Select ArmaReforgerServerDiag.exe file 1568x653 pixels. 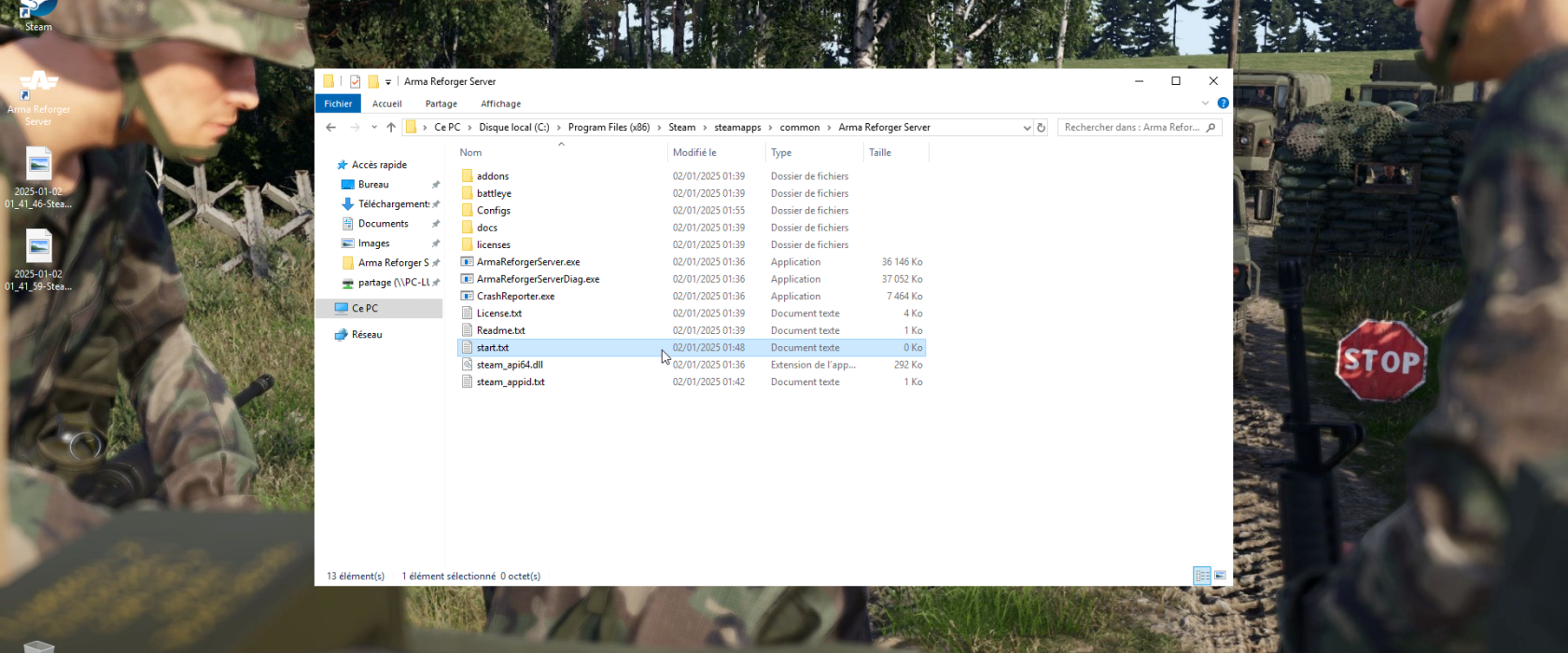click(539, 279)
